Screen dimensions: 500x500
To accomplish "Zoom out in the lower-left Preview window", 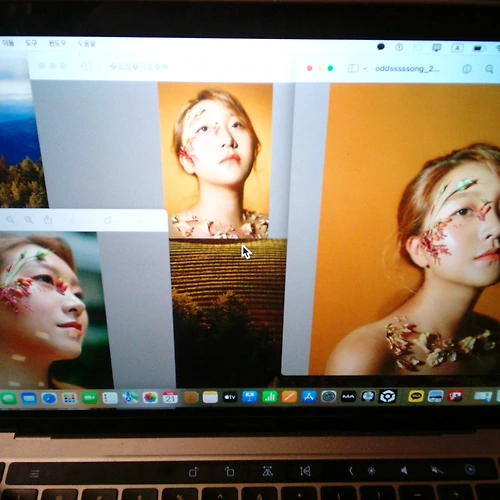I will click(x=10, y=219).
